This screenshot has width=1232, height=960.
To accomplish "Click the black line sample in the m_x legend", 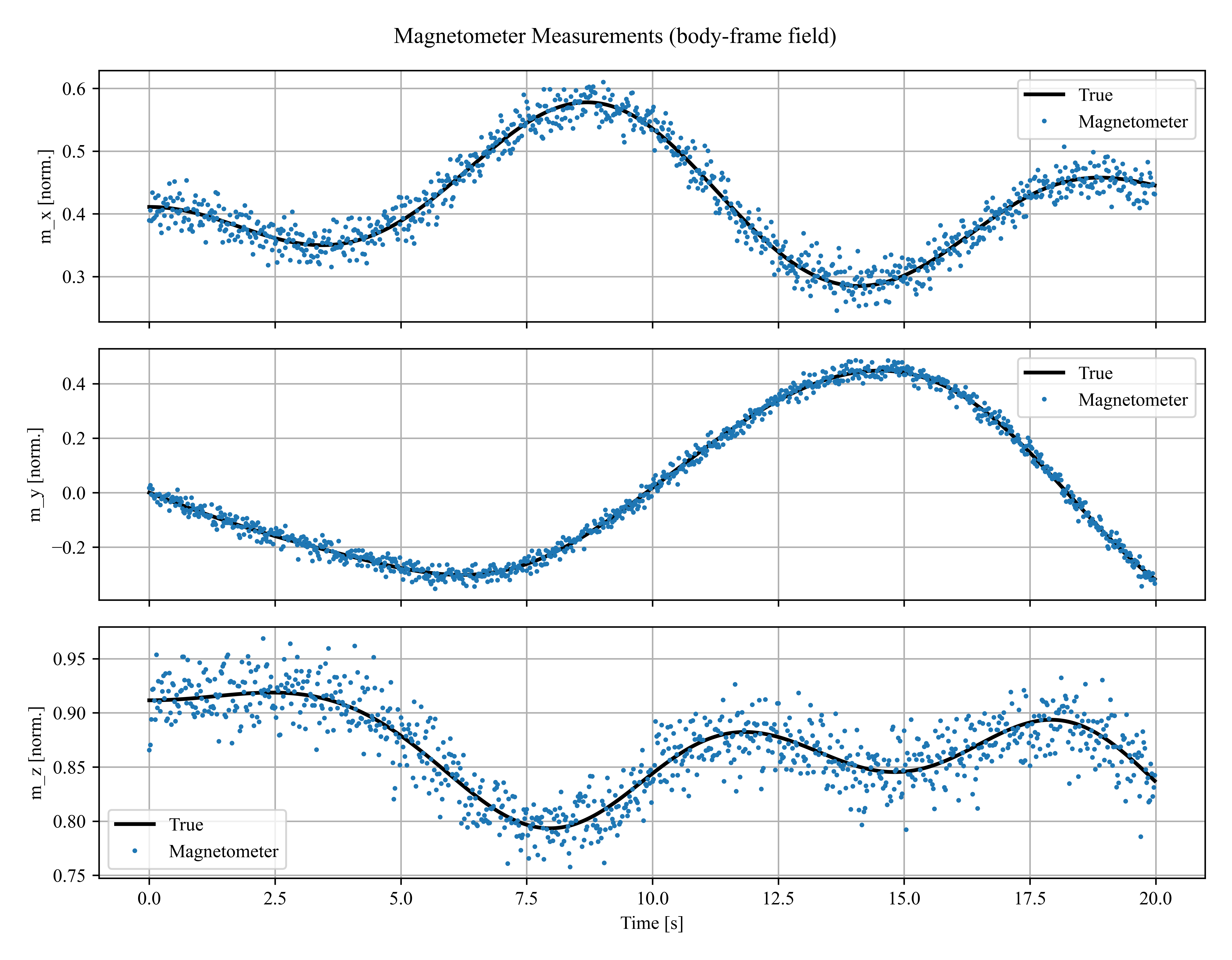I will pyautogui.click(x=1044, y=94).
